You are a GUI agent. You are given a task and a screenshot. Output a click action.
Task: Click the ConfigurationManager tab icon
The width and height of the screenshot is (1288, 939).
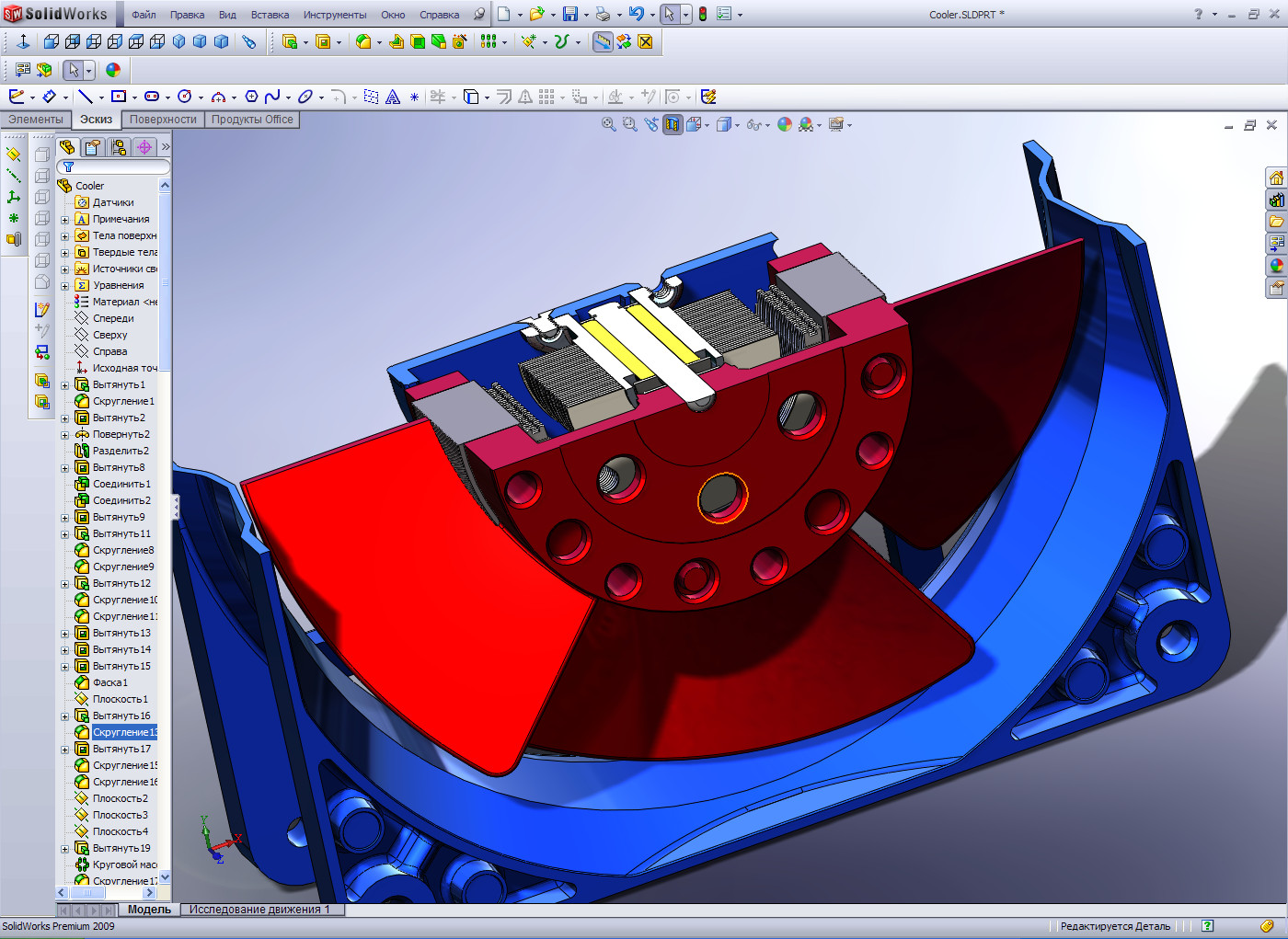click(x=119, y=147)
